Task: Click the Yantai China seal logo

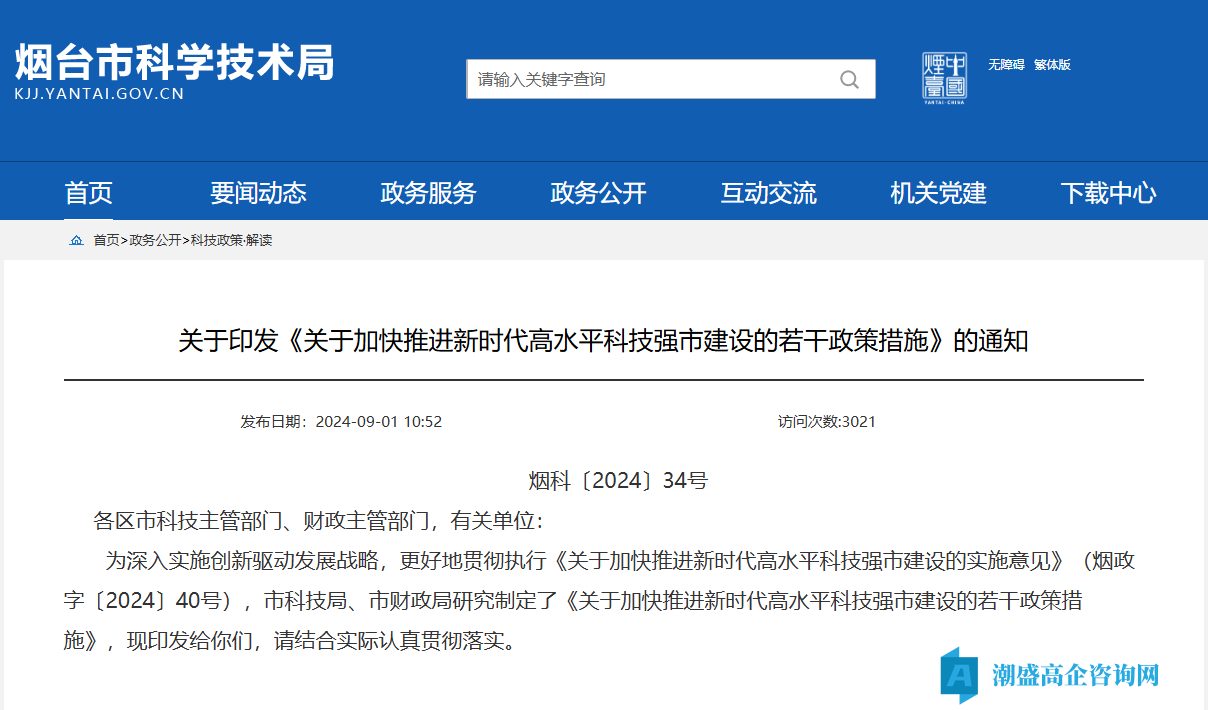Action: 944,76
